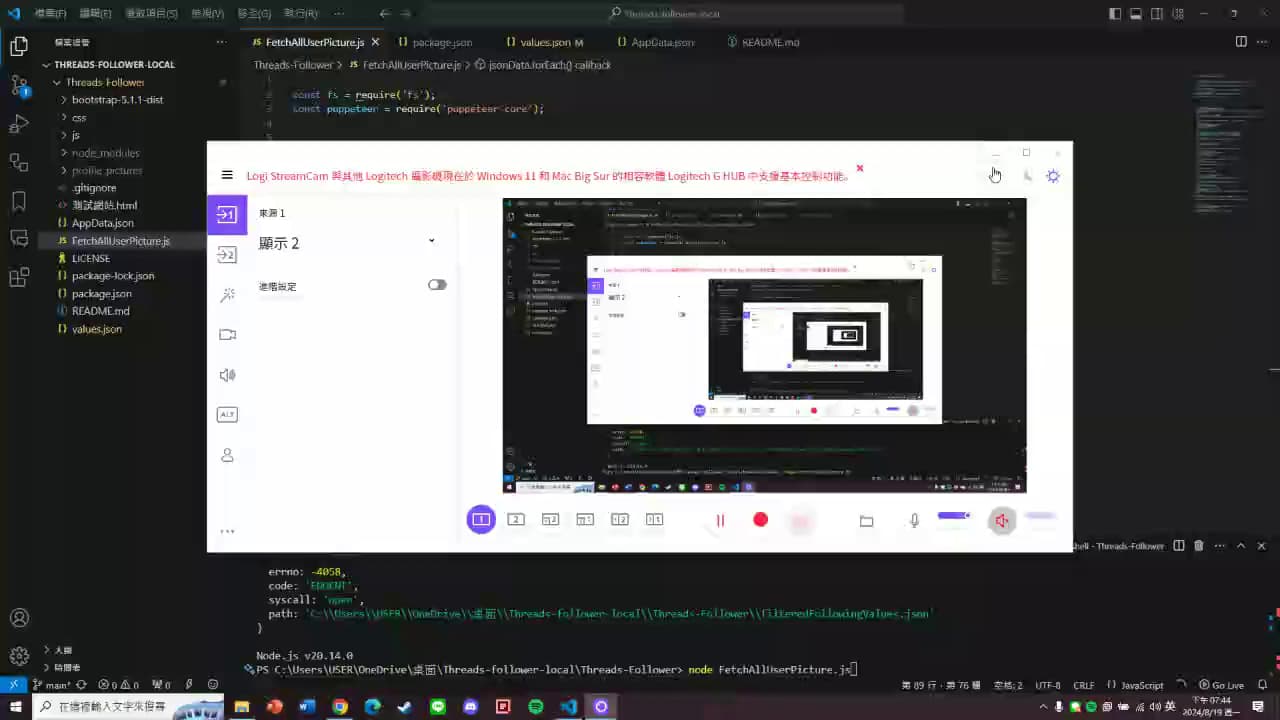Select the picture-in-picture scene layout button
Image resolution: width=1280 pixels, height=720 pixels.
click(x=550, y=520)
